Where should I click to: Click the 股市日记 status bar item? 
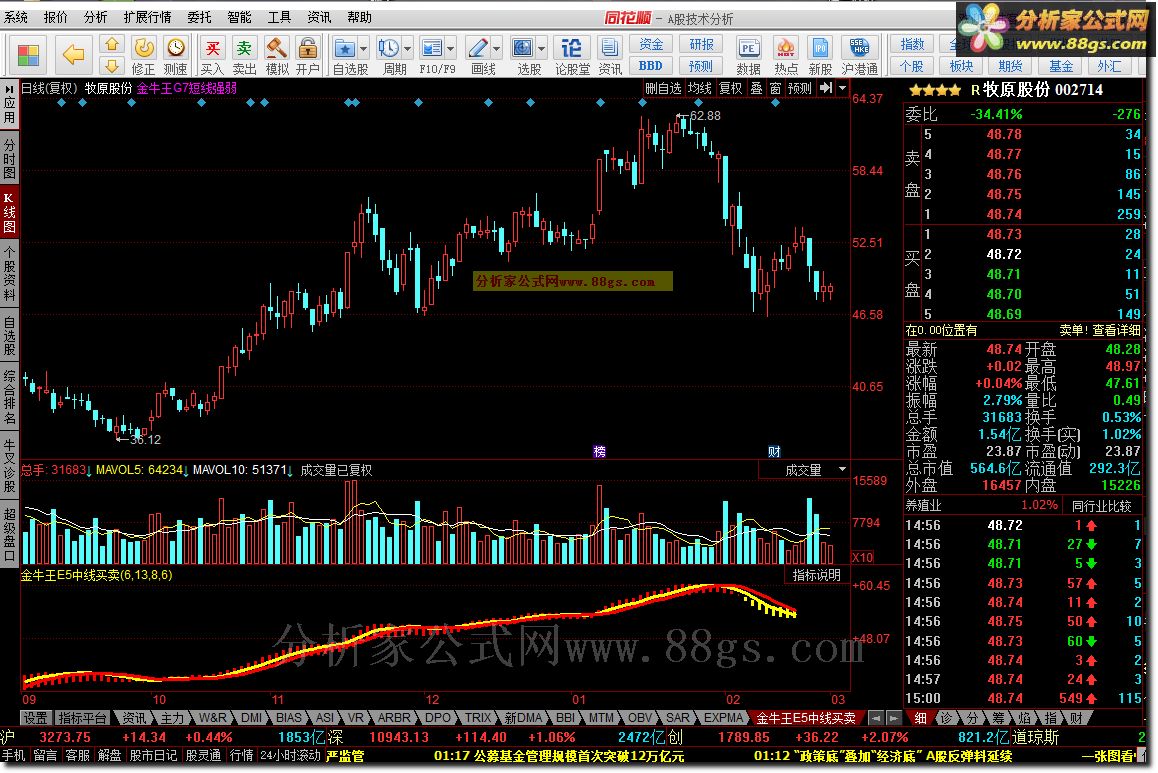[154, 755]
